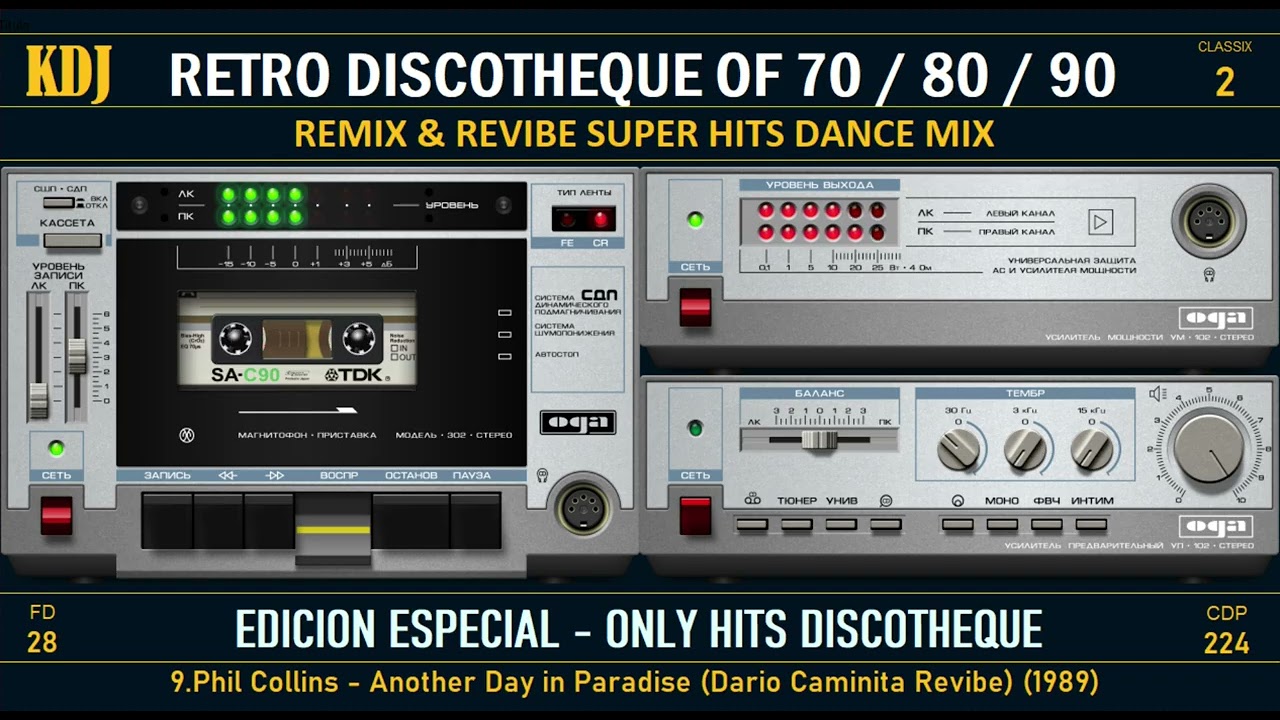Hit the ПАУЗА pause key
The height and width of the screenshot is (720, 1280).
pos(475,519)
